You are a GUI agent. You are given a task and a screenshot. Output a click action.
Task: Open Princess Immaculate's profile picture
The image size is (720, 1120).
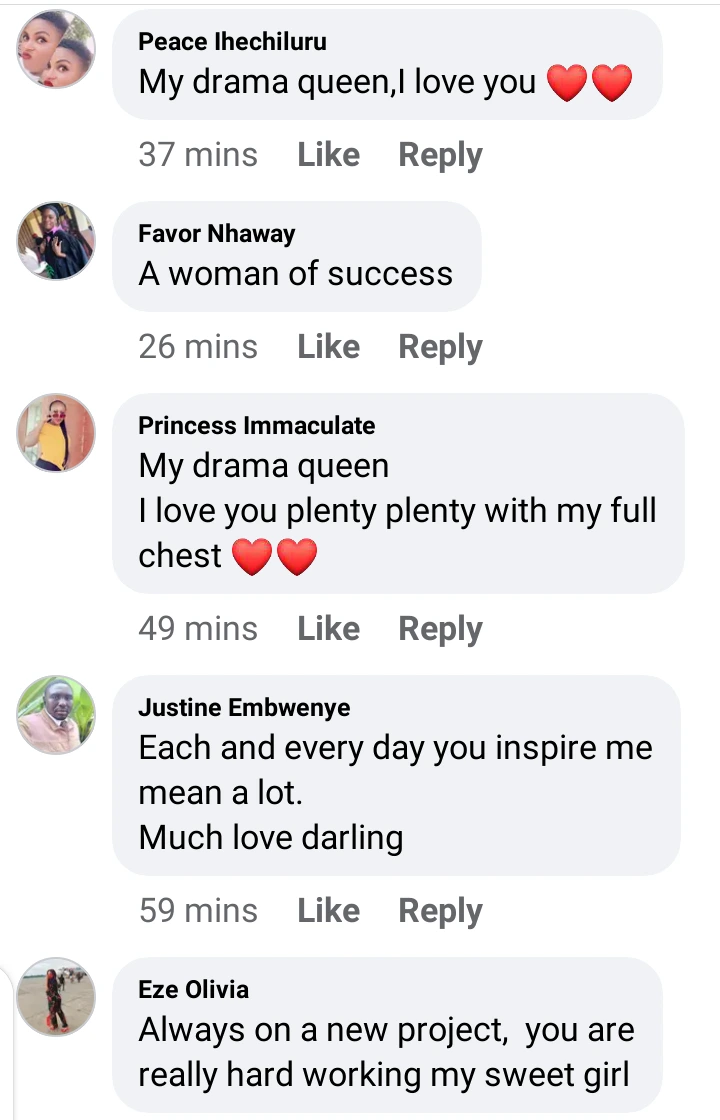tap(57, 432)
